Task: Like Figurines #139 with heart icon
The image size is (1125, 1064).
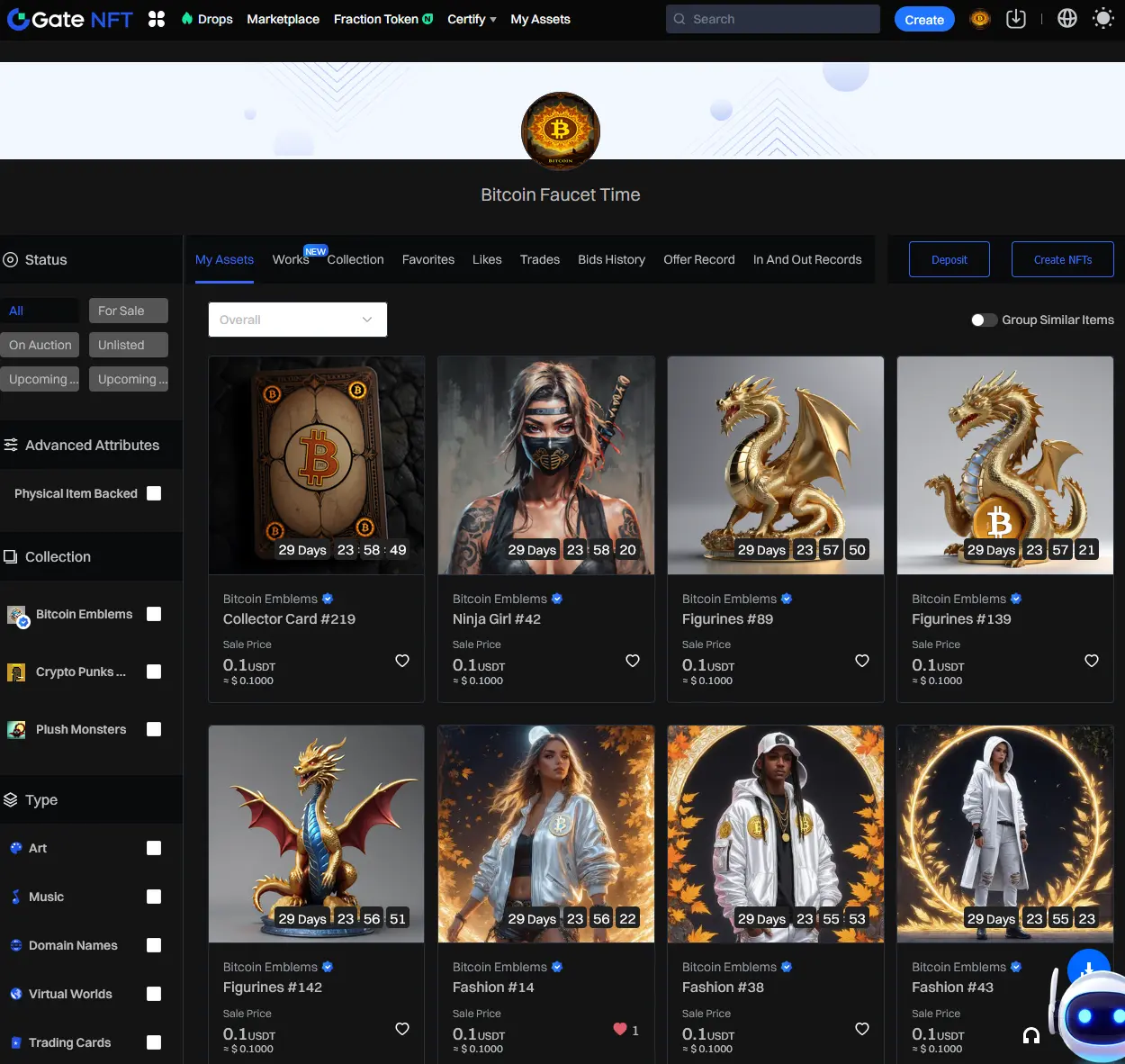Action: pyautogui.click(x=1092, y=661)
